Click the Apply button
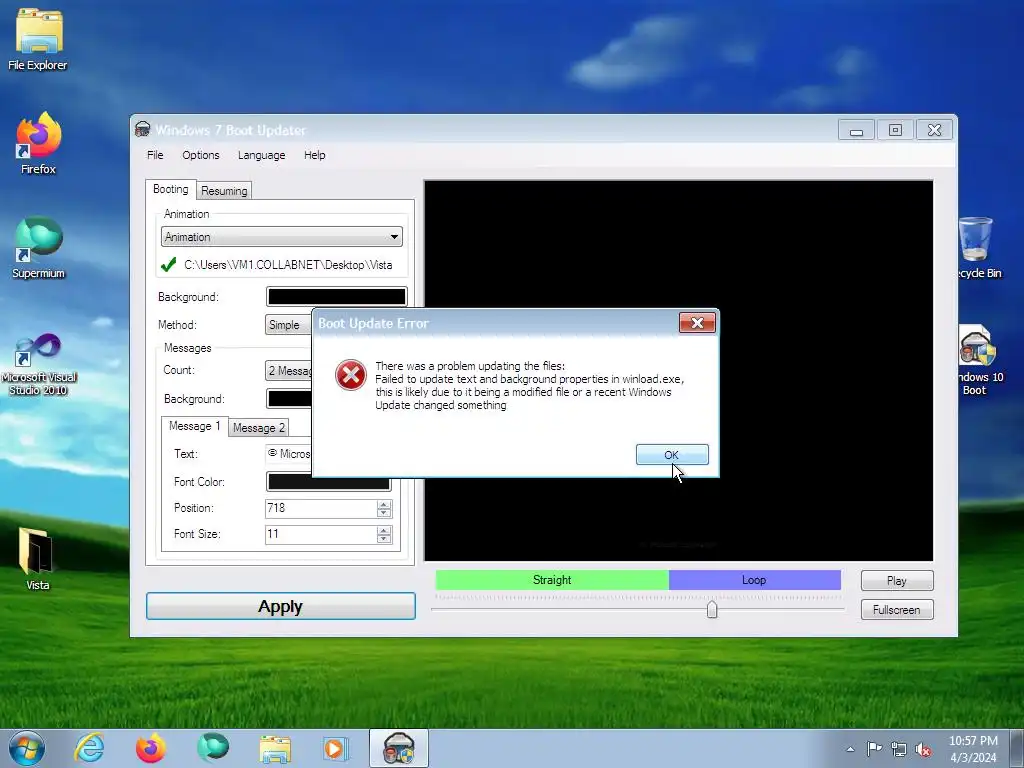 click(281, 606)
